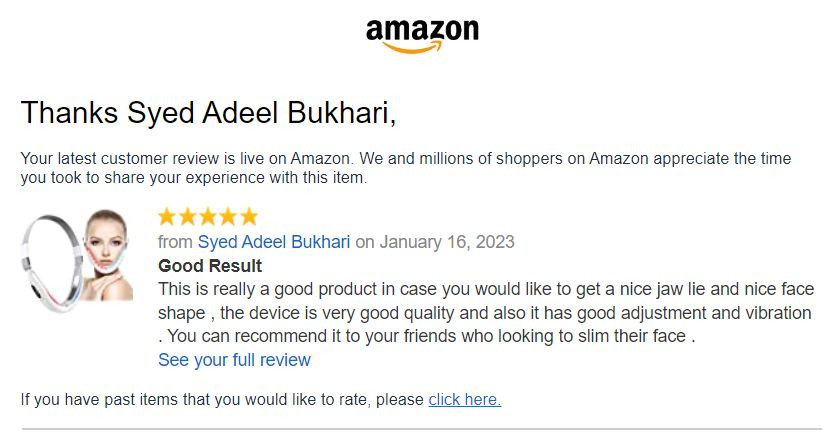The height and width of the screenshot is (444, 837).
Task: Click the white V-face strap device image
Action: tap(51, 263)
